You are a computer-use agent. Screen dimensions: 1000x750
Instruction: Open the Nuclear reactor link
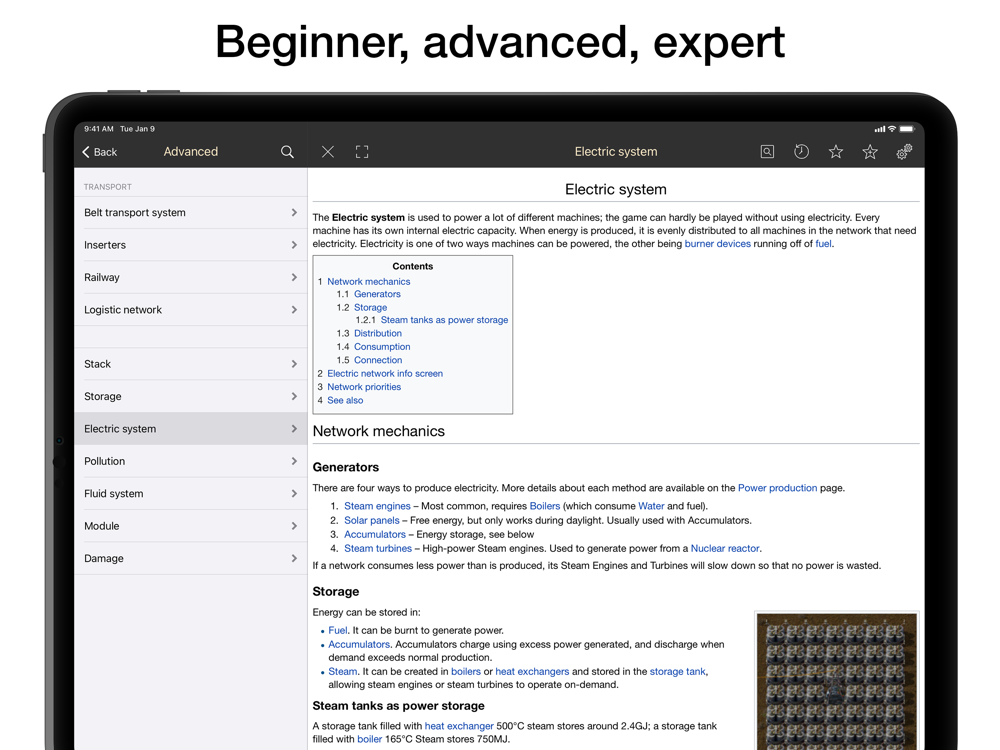[725, 548]
